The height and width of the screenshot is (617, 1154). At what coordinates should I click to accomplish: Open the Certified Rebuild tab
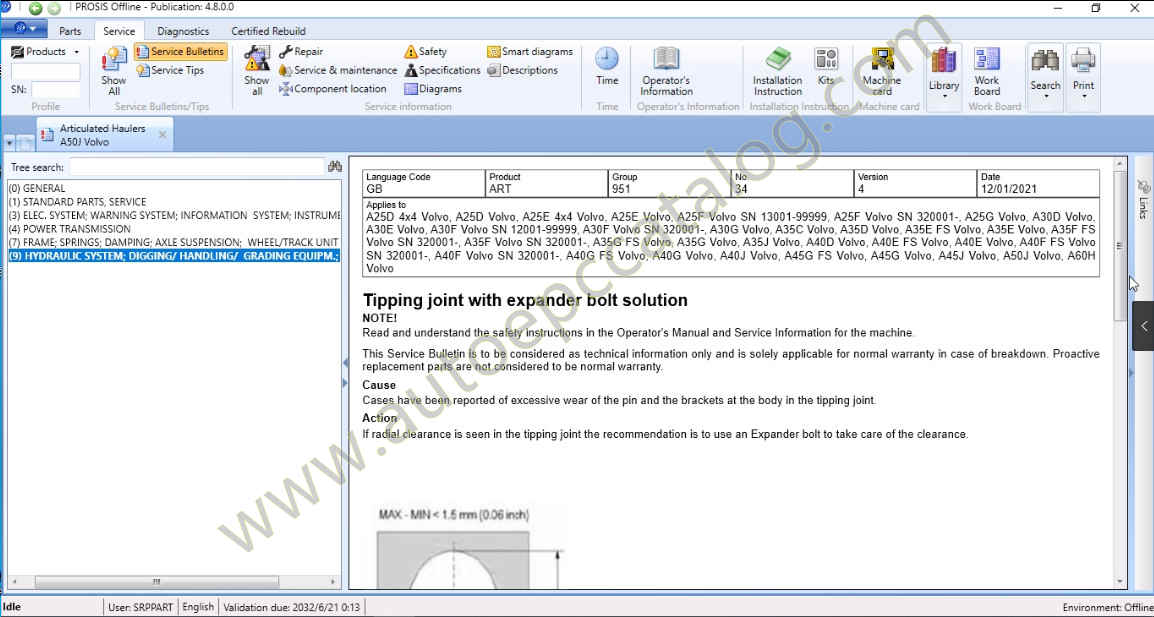click(x=269, y=31)
